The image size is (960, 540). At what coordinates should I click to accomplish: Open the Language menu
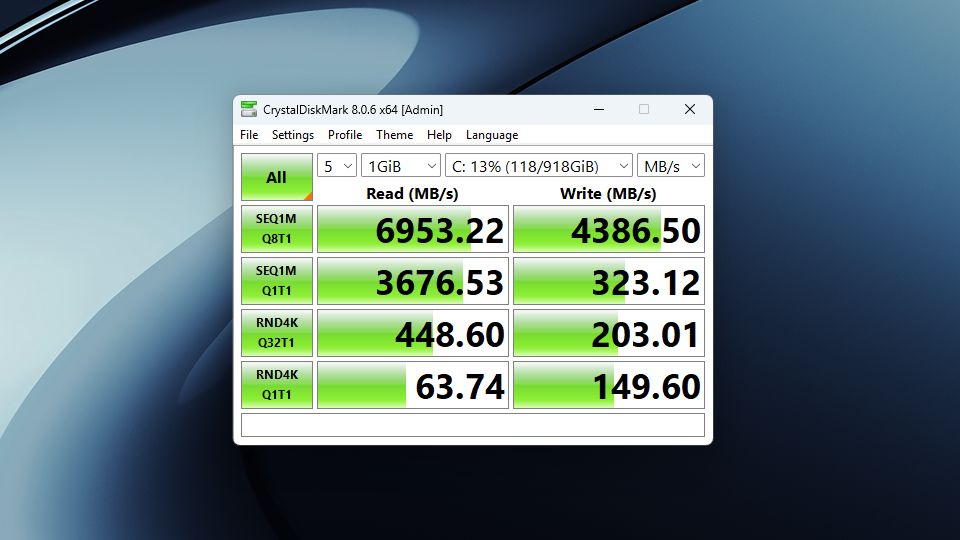coord(492,135)
